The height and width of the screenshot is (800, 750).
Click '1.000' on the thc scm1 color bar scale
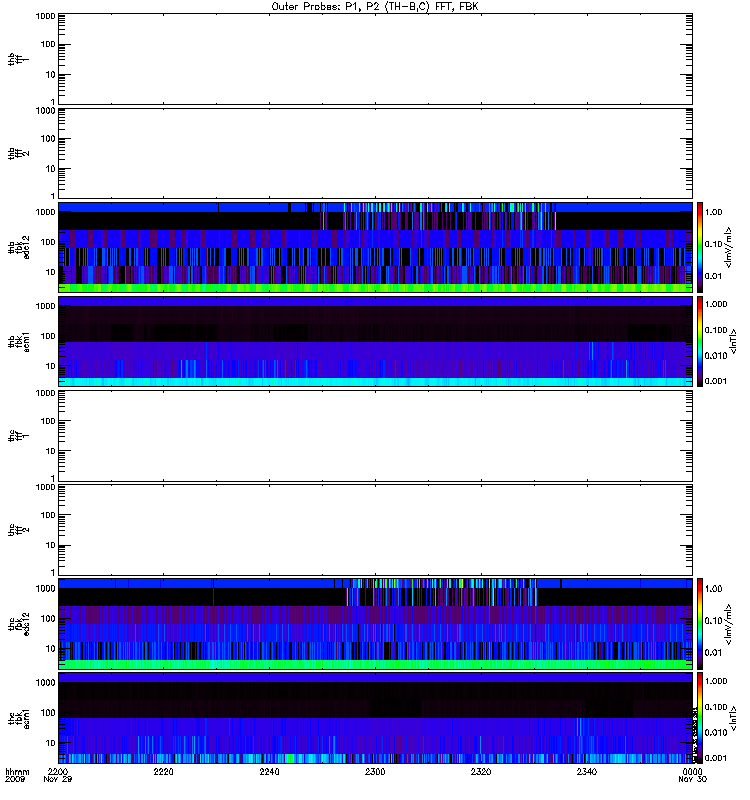click(716, 681)
